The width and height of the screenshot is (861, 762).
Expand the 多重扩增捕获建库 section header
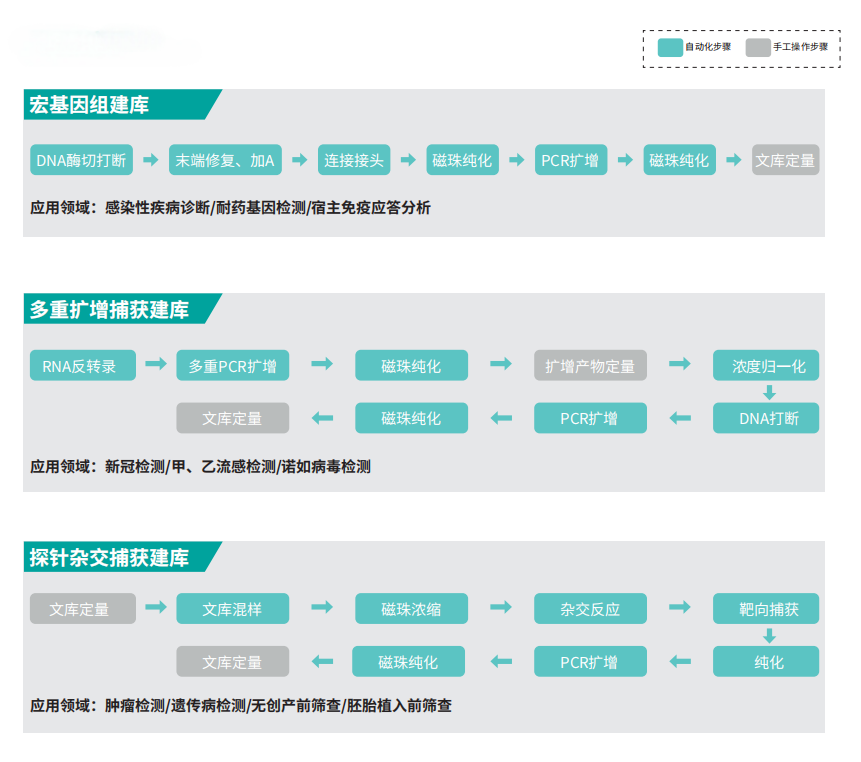click(x=110, y=312)
